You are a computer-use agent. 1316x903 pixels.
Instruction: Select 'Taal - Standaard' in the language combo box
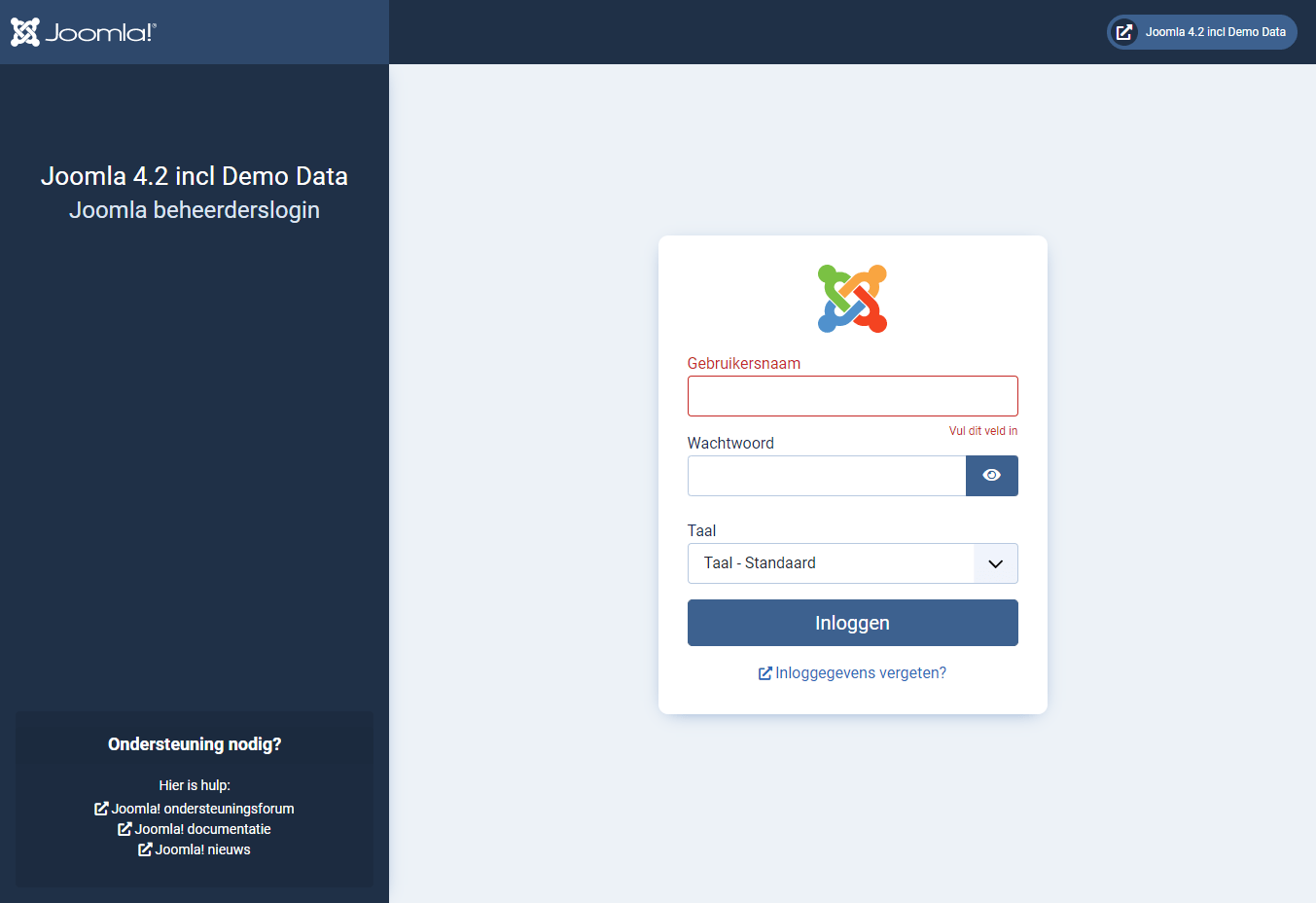[852, 563]
